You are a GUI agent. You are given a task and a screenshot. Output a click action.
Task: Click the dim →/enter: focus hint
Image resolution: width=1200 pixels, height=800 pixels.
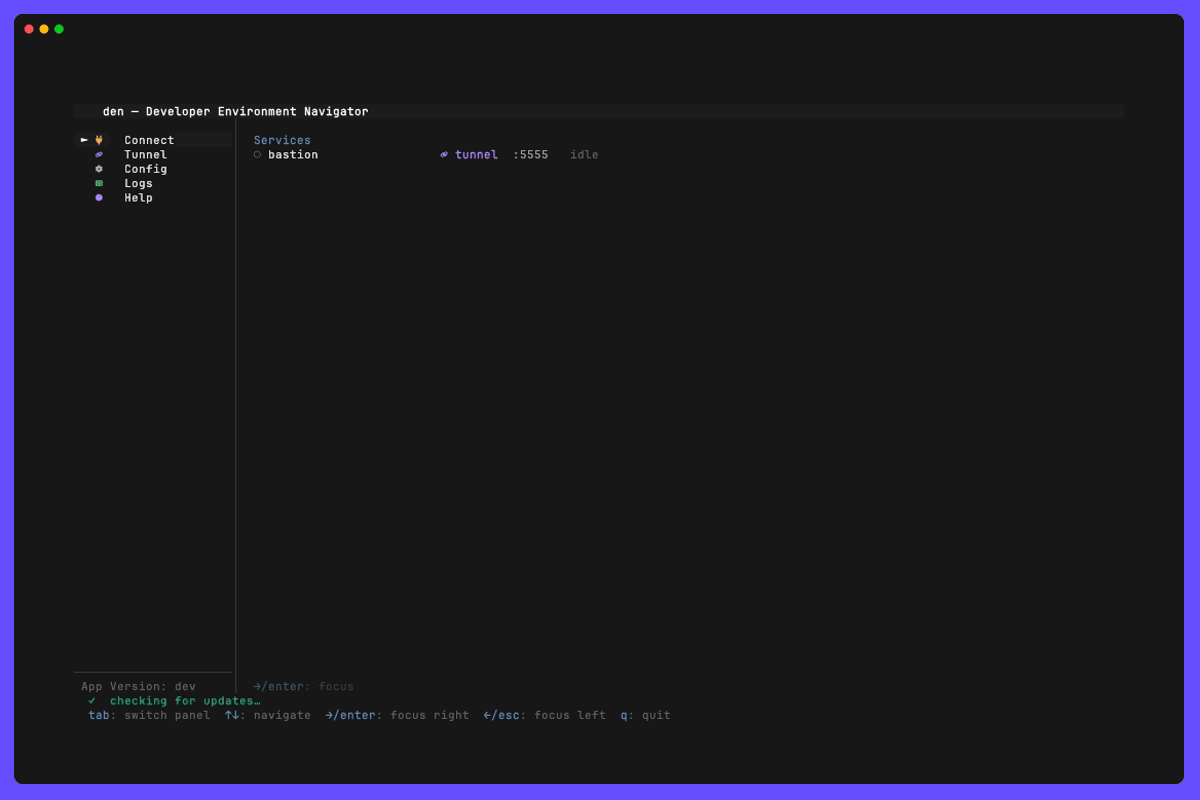pyautogui.click(x=304, y=687)
